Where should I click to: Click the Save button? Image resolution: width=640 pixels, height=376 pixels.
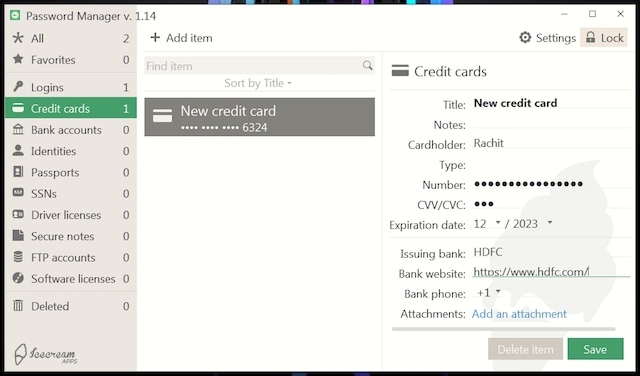click(x=595, y=349)
